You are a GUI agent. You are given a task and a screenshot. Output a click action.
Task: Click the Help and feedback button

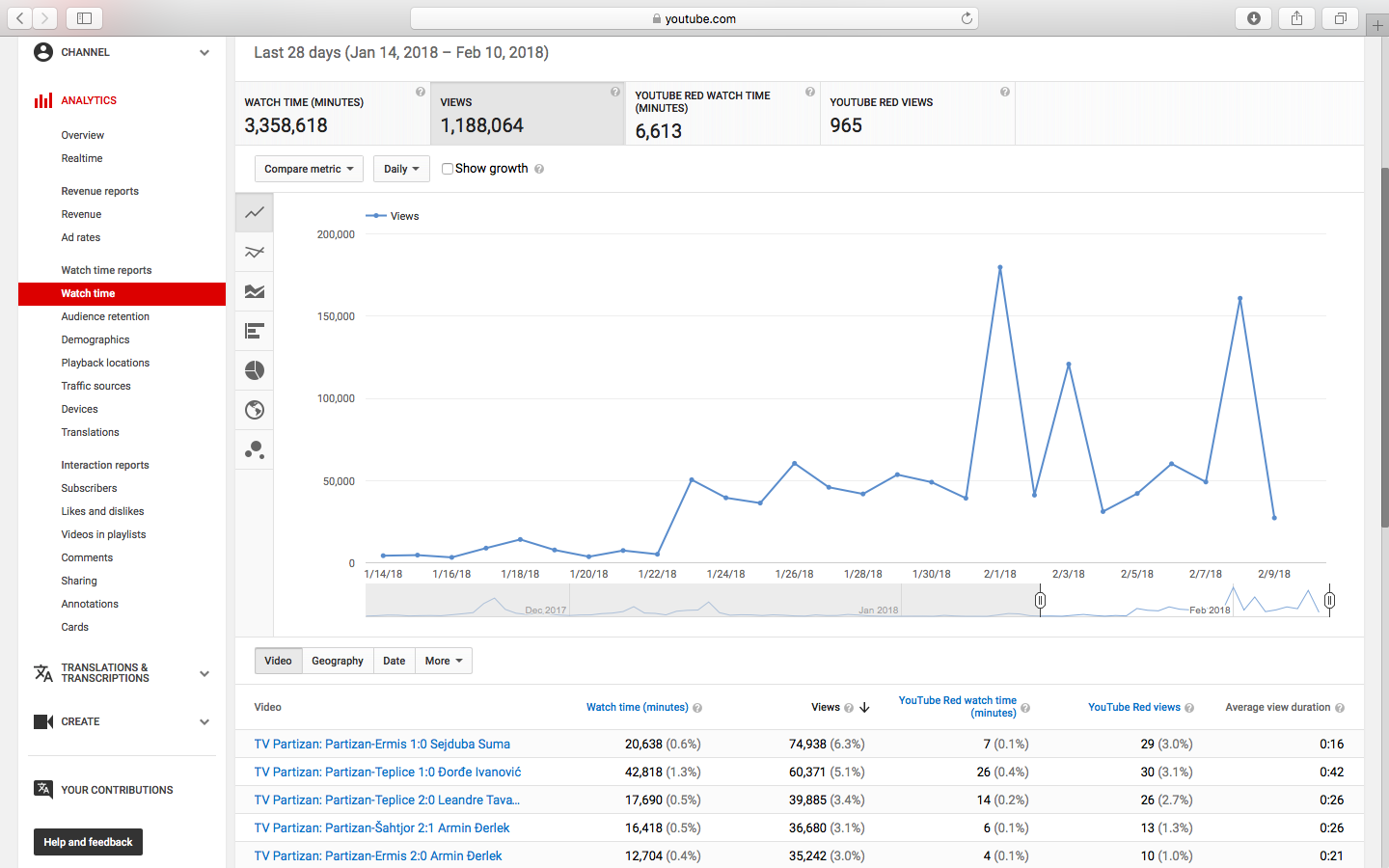(x=88, y=842)
